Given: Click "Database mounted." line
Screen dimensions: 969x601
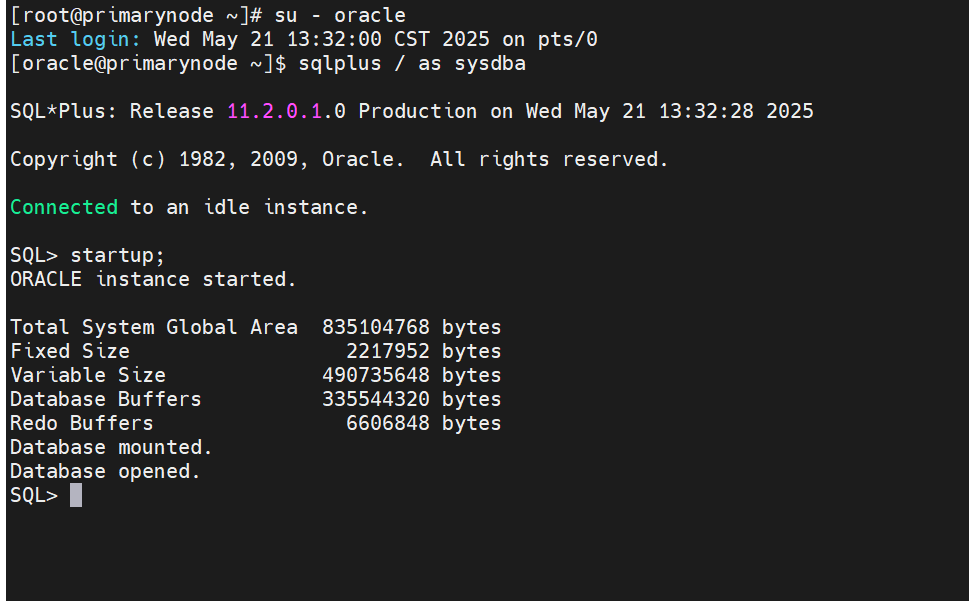Looking at the screenshot, I should [x=111, y=447].
